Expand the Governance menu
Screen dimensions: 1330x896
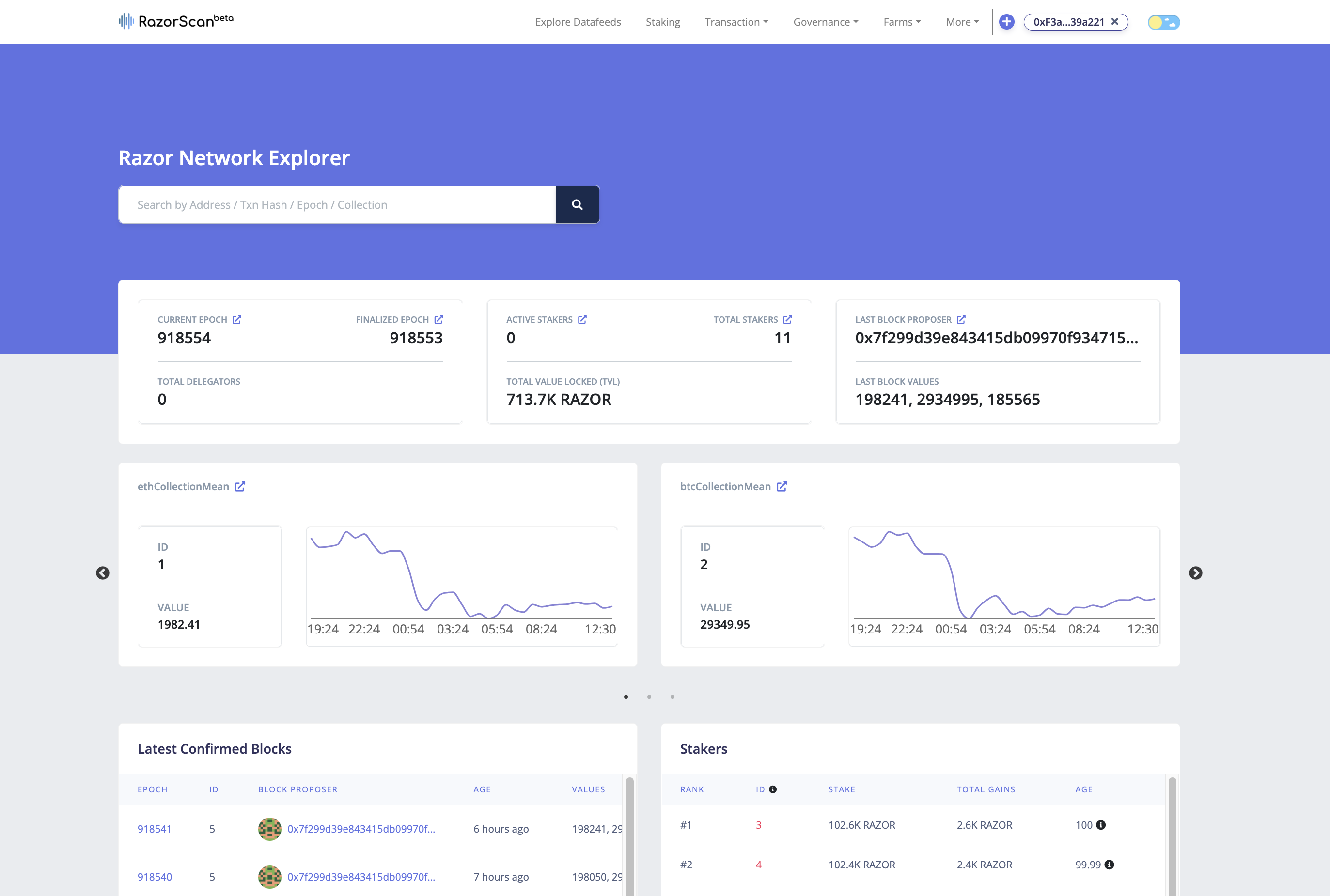[825, 22]
